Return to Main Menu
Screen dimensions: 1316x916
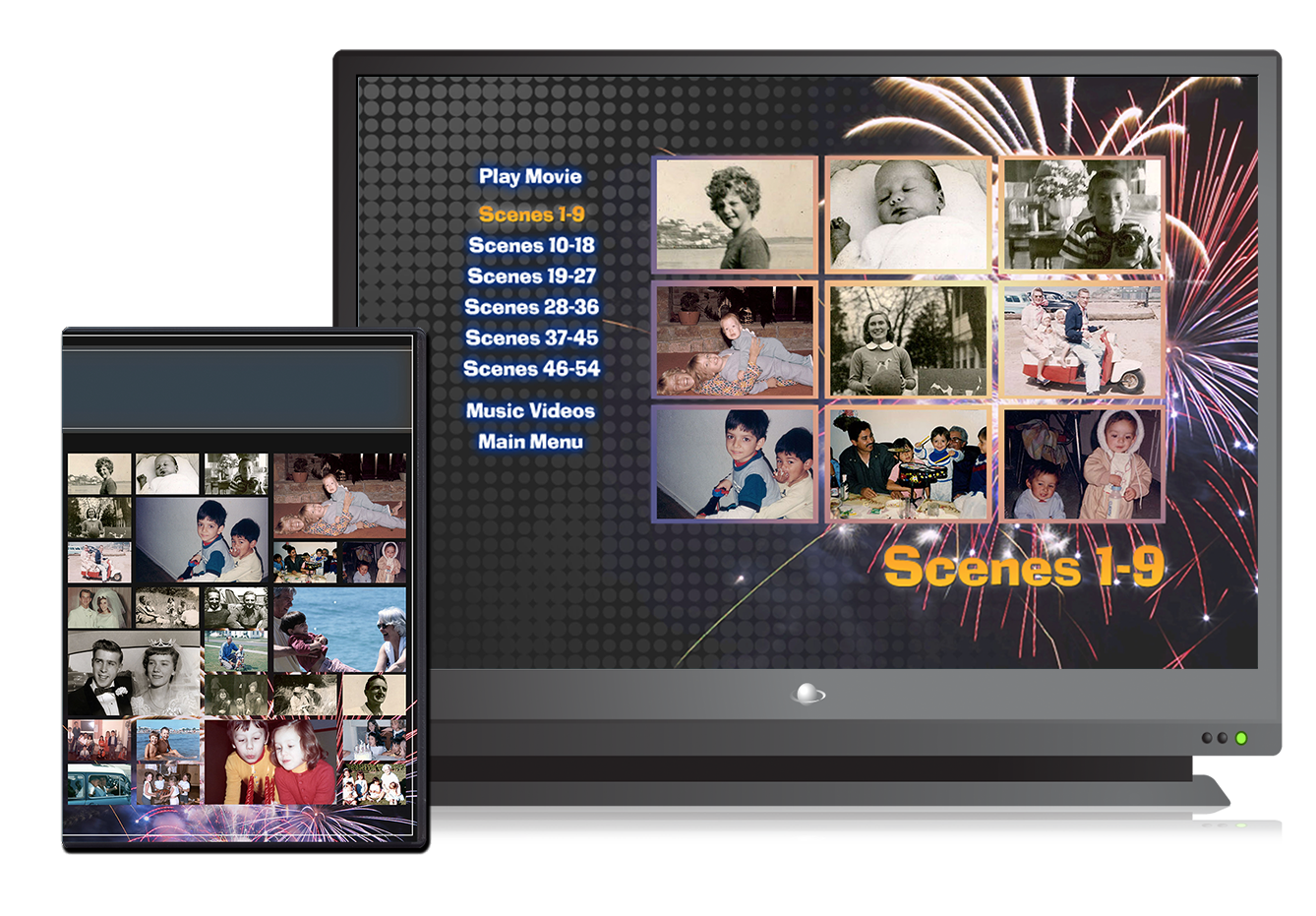coord(530,442)
